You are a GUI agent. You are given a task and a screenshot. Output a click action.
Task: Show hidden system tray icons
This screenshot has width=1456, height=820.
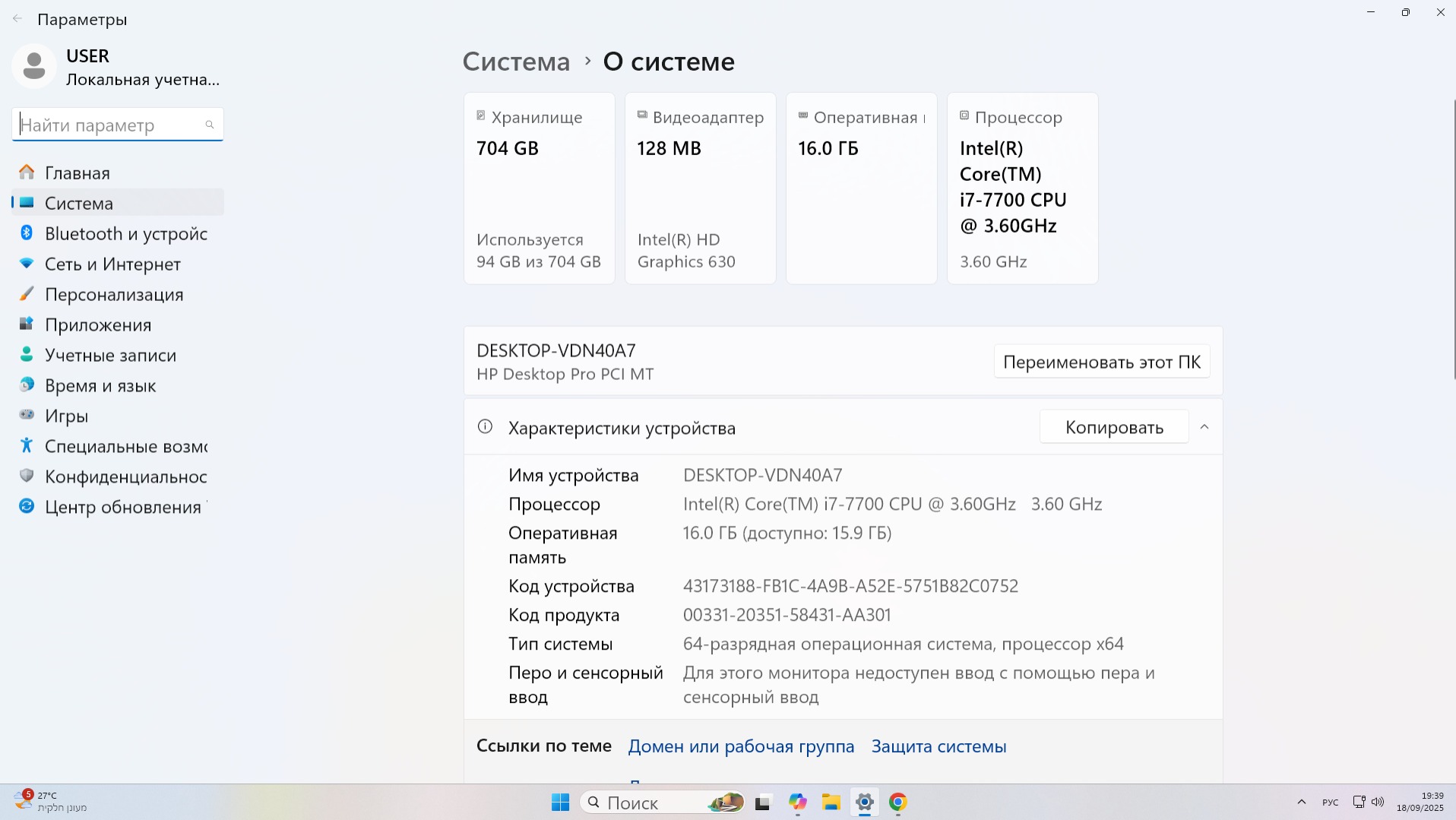(x=1301, y=803)
